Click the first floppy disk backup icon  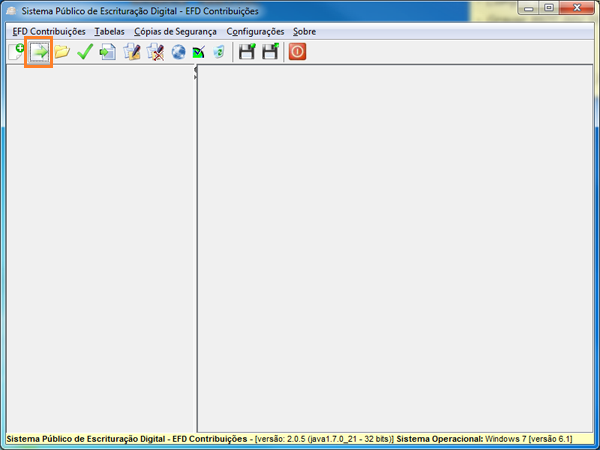click(247, 52)
